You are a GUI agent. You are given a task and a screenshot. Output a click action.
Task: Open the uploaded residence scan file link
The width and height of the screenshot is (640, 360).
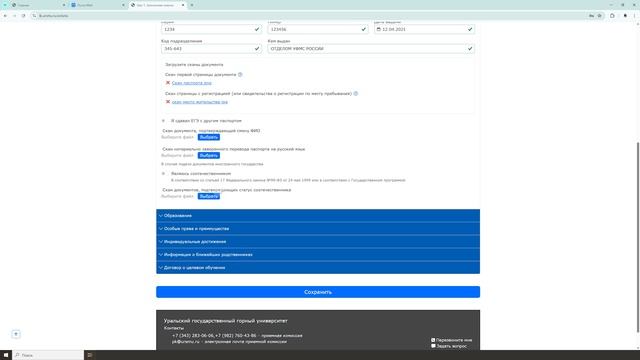[200, 102]
